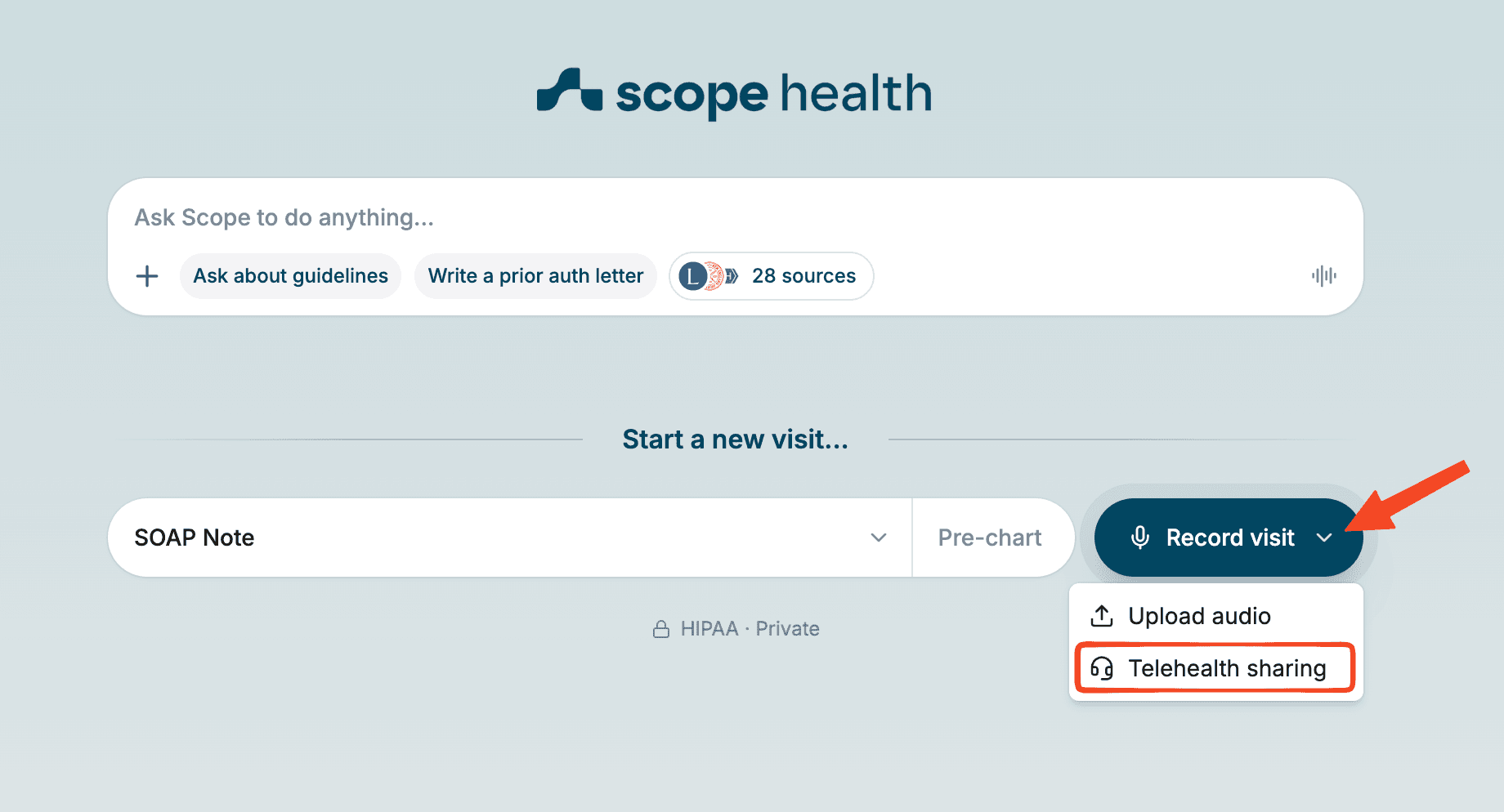The height and width of the screenshot is (812, 1504).
Task: Click the Ask about guidelines chip
Action: tap(290, 276)
